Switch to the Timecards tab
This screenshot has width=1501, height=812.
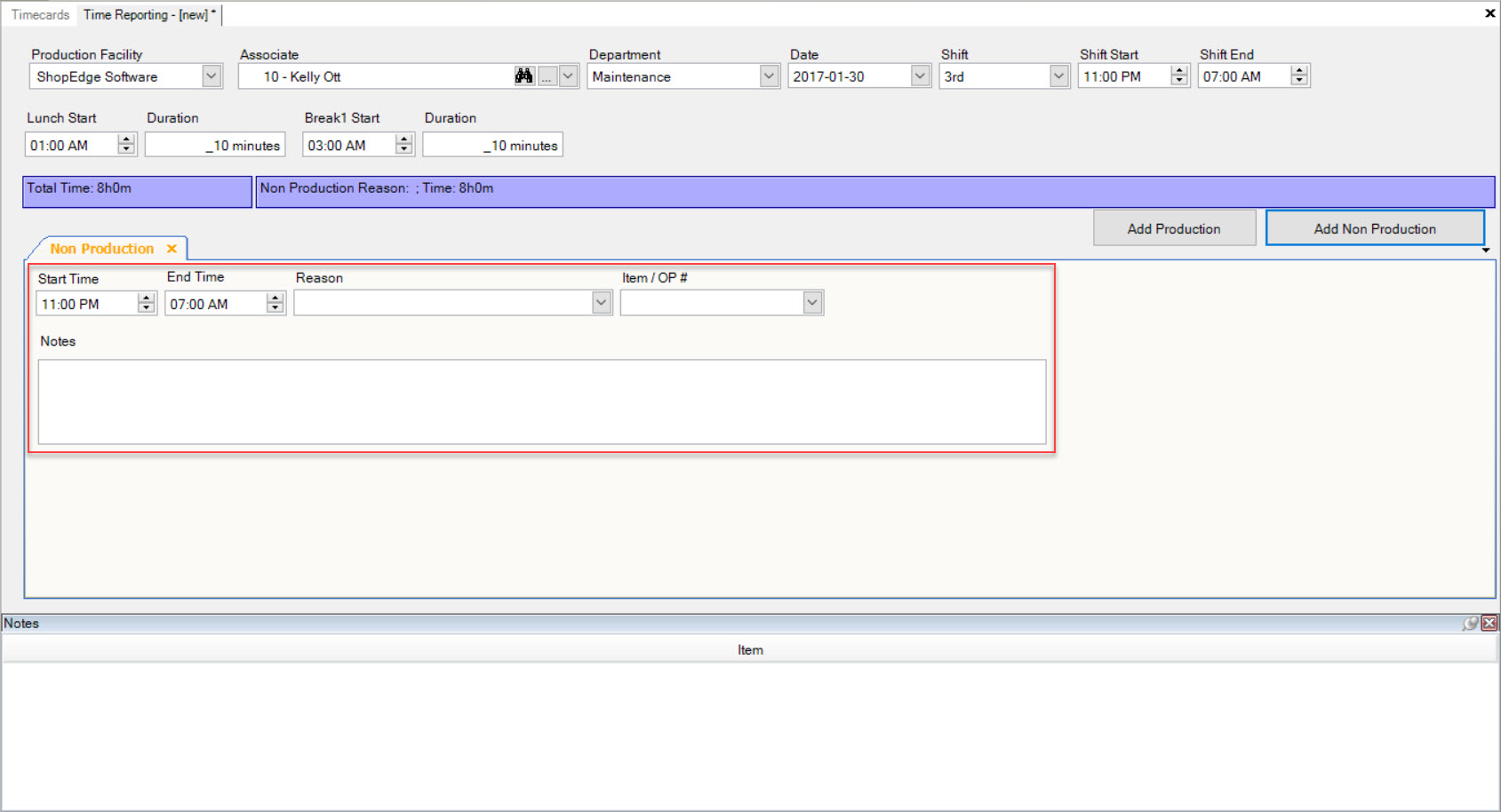[x=40, y=15]
